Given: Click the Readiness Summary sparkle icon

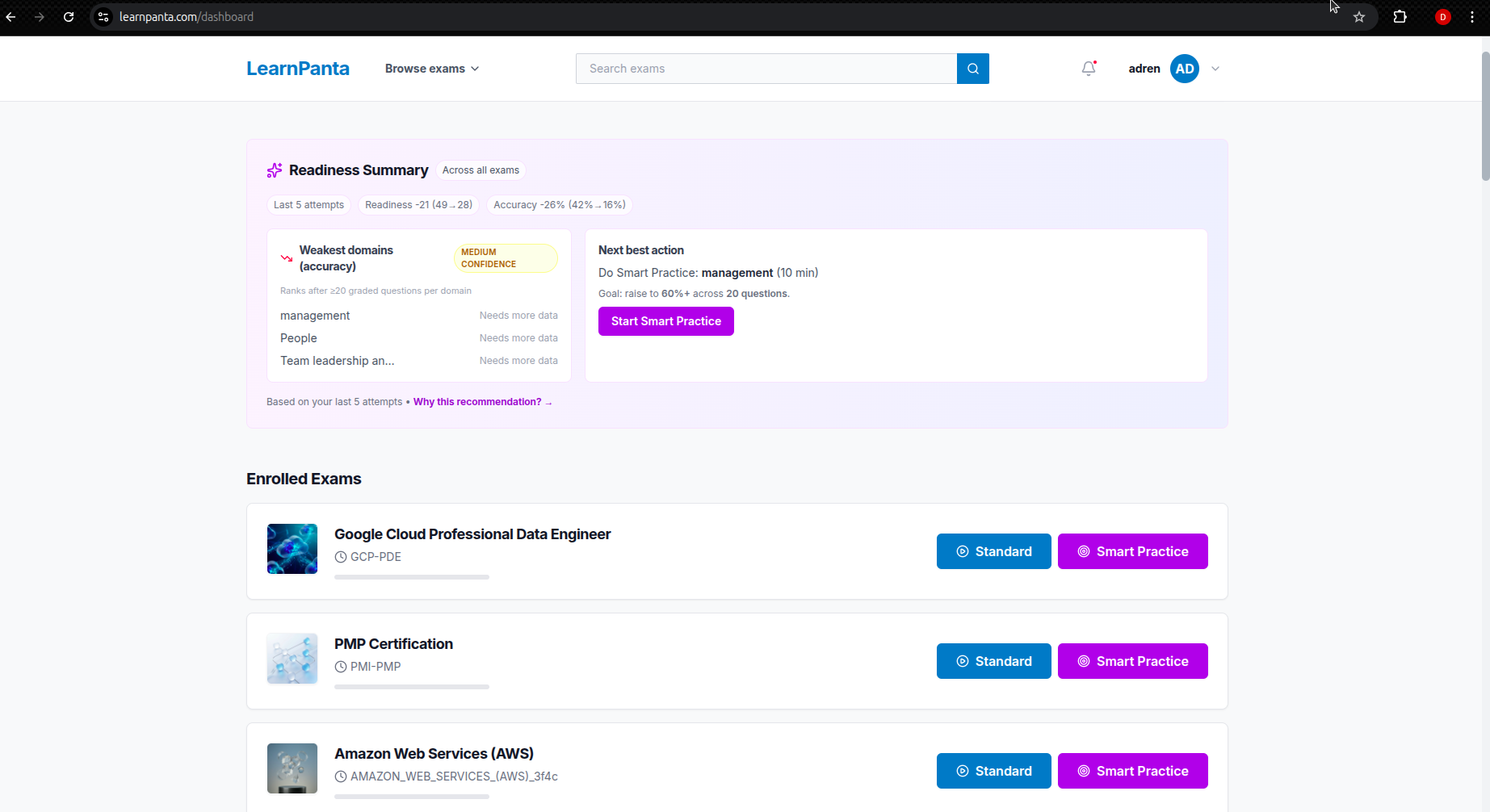Looking at the screenshot, I should pos(275,170).
